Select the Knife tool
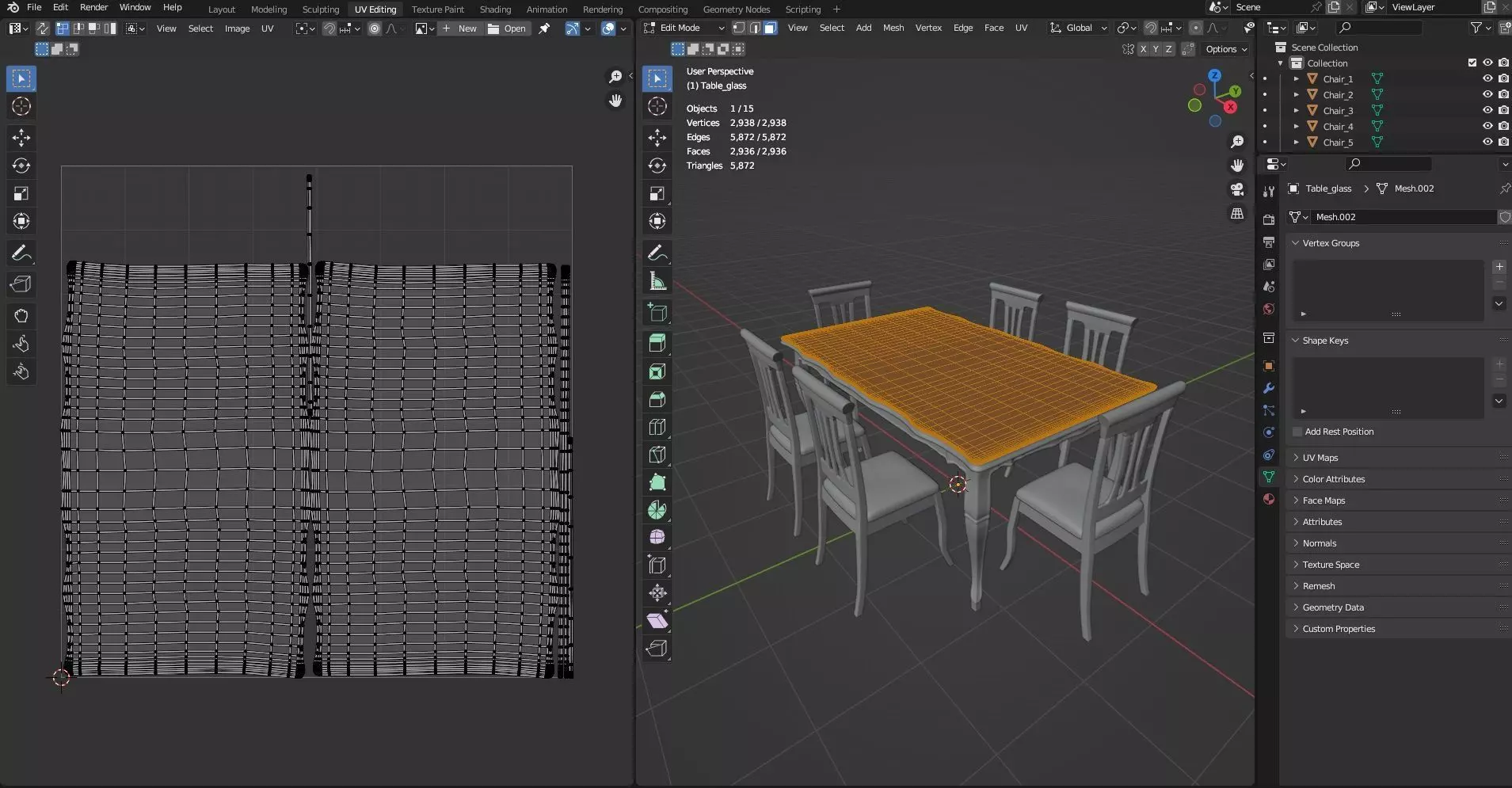This screenshot has height=788, width=1512. tap(657, 455)
